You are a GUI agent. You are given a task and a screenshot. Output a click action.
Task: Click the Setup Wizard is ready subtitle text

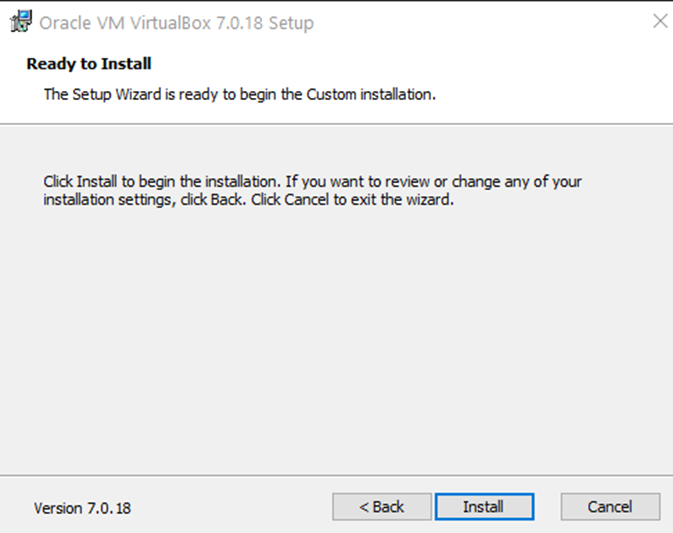(240, 95)
